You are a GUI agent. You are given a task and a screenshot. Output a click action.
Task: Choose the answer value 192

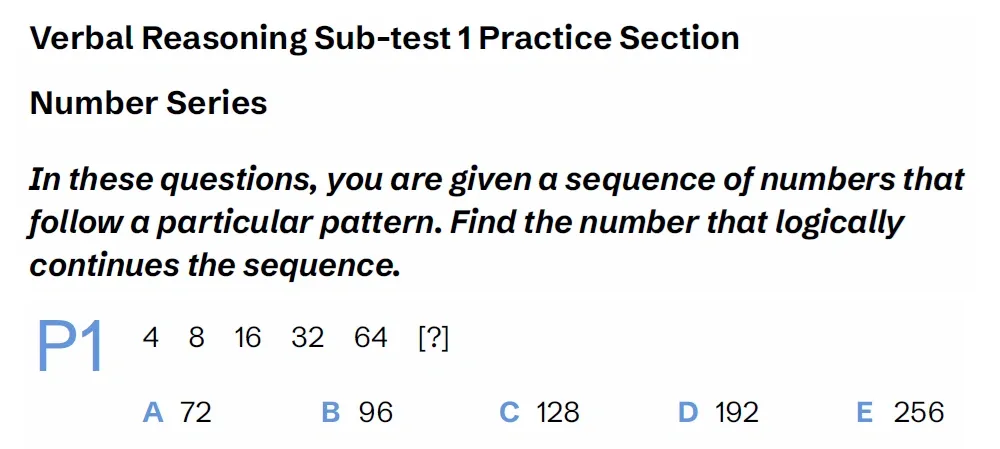pos(737,412)
